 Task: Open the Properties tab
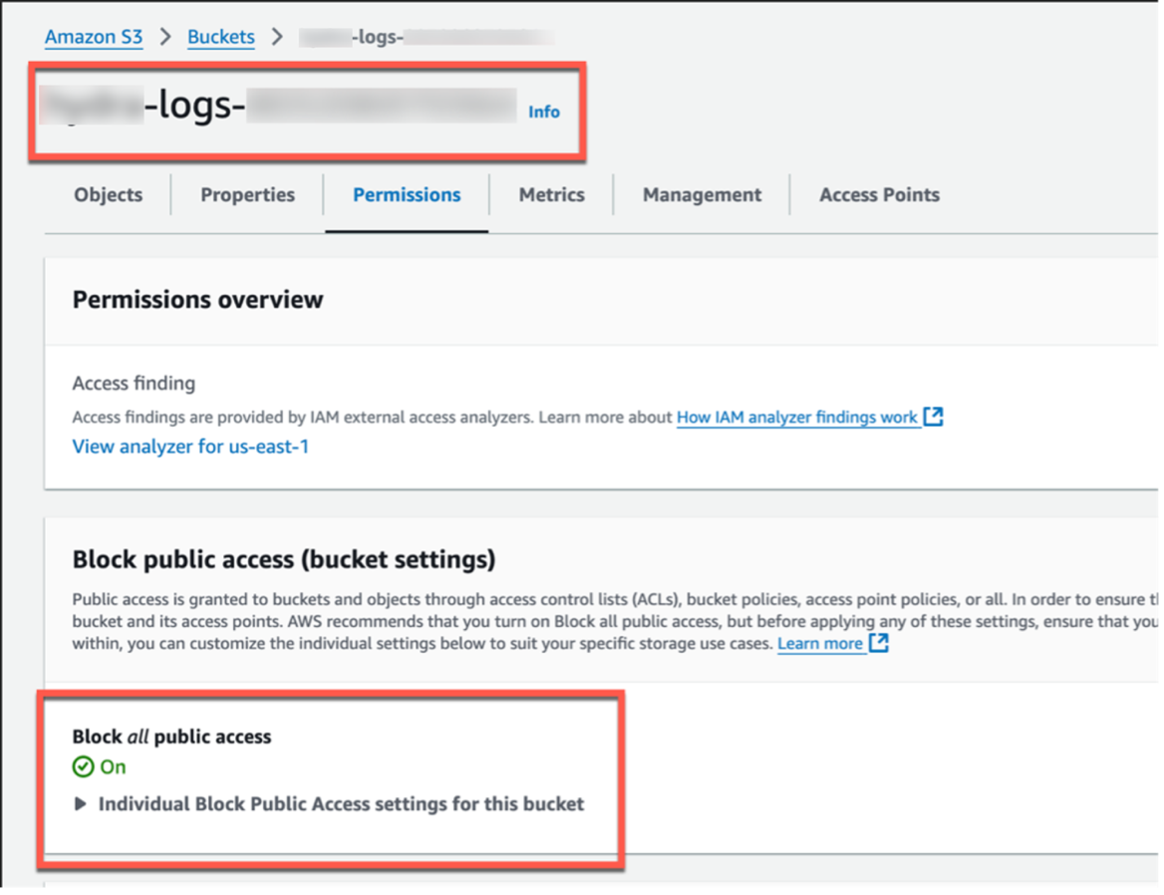[x=247, y=195]
